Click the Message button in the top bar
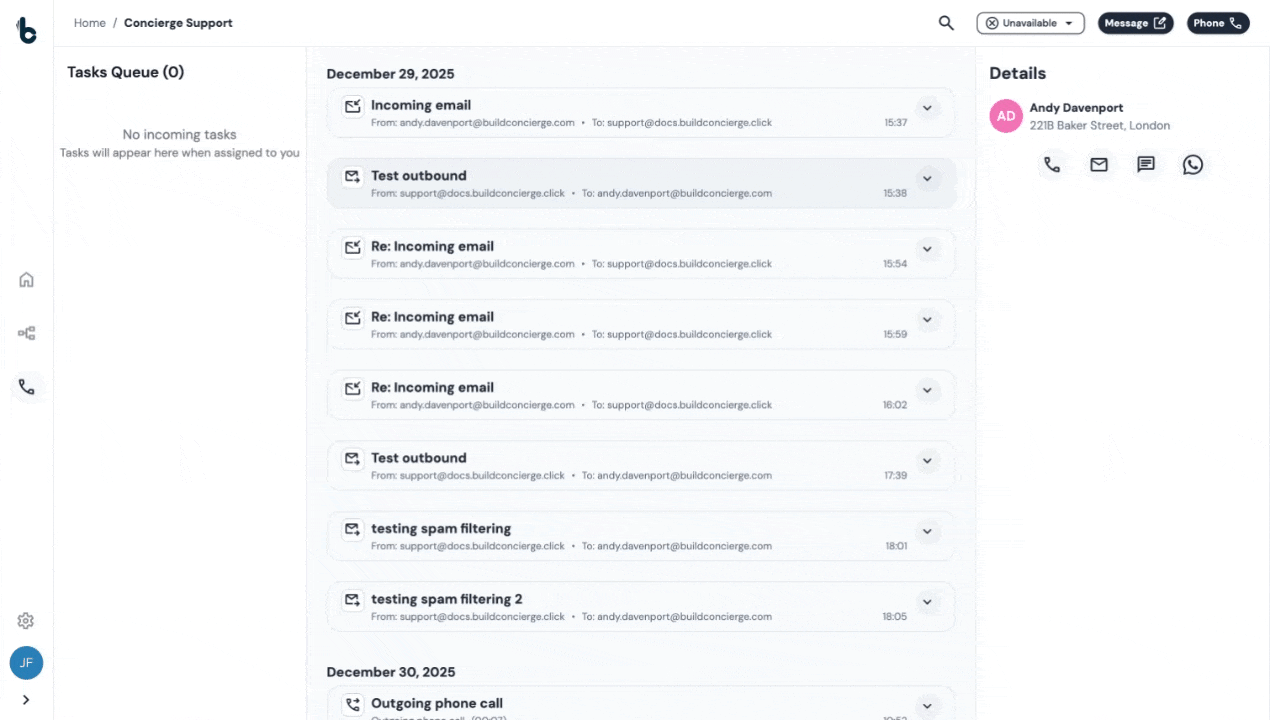1270x720 pixels. (1135, 22)
